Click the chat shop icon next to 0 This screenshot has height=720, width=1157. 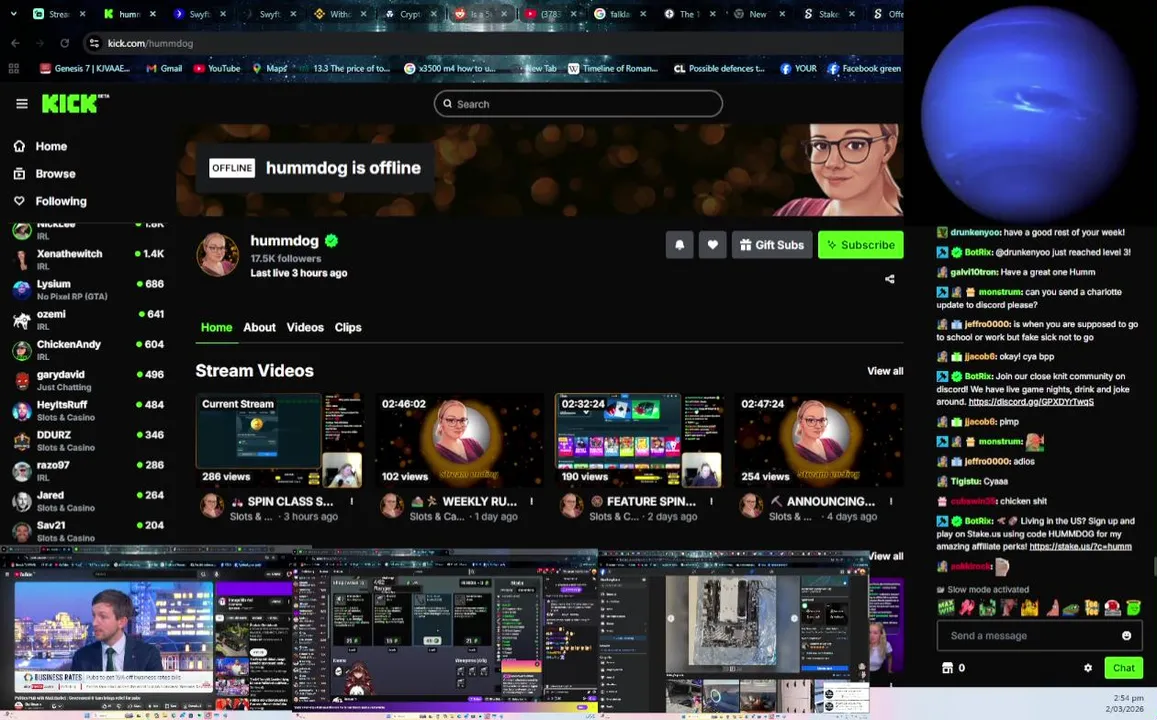click(947, 668)
